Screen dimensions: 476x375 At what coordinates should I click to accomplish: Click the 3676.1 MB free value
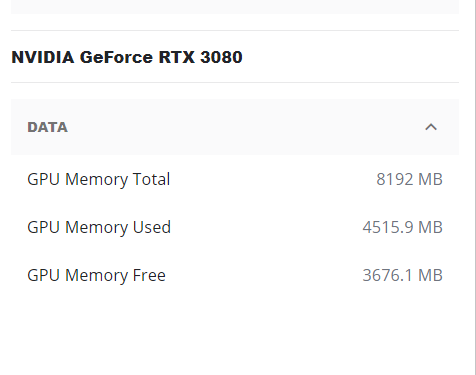(402, 275)
